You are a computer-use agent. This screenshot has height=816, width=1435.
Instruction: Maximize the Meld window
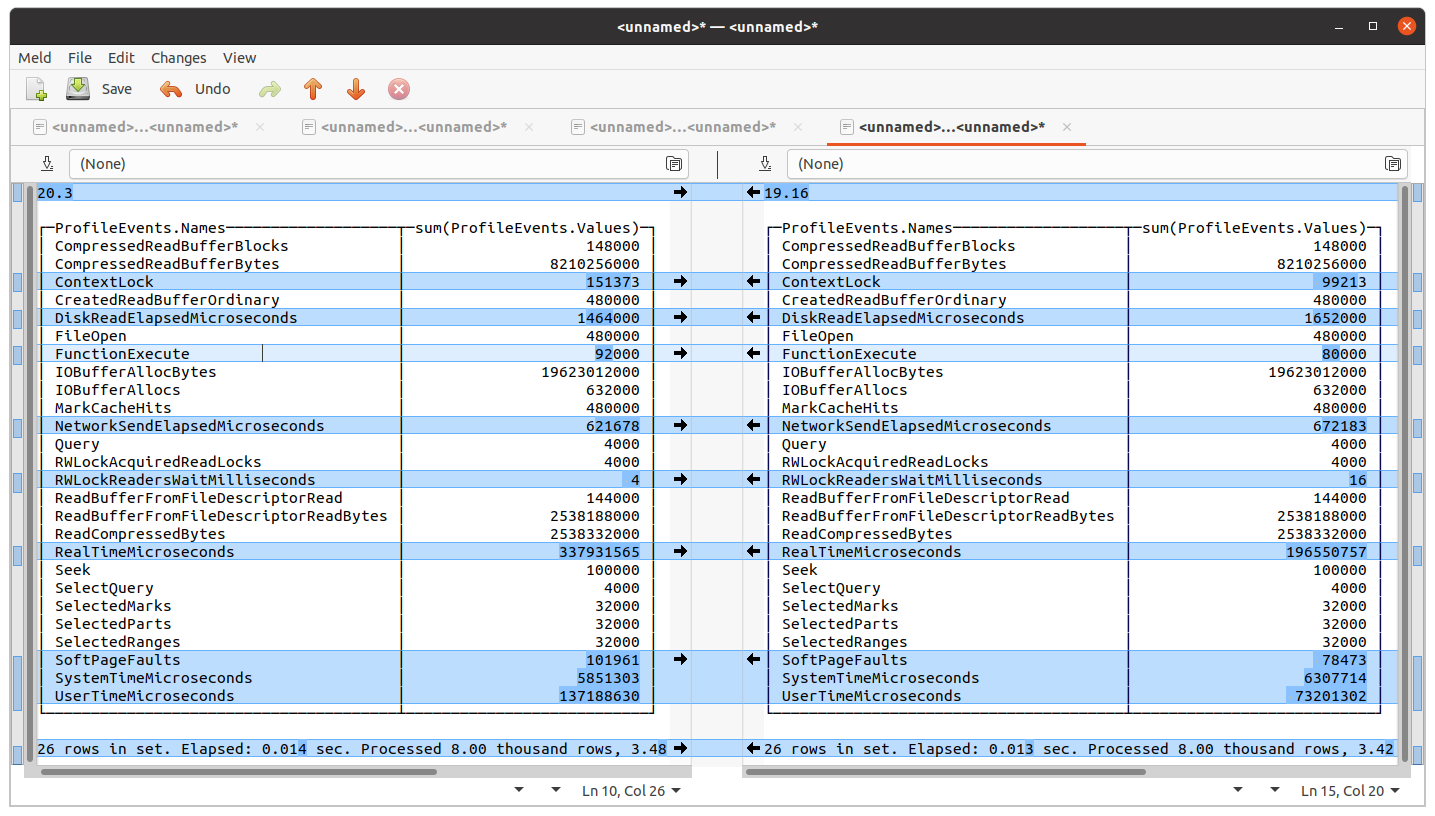(1373, 26)
